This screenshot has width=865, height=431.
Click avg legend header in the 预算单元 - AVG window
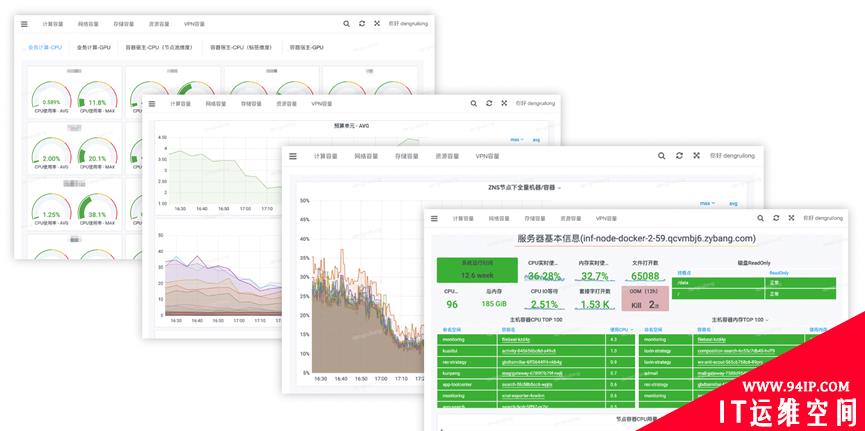tap(536, 140)
